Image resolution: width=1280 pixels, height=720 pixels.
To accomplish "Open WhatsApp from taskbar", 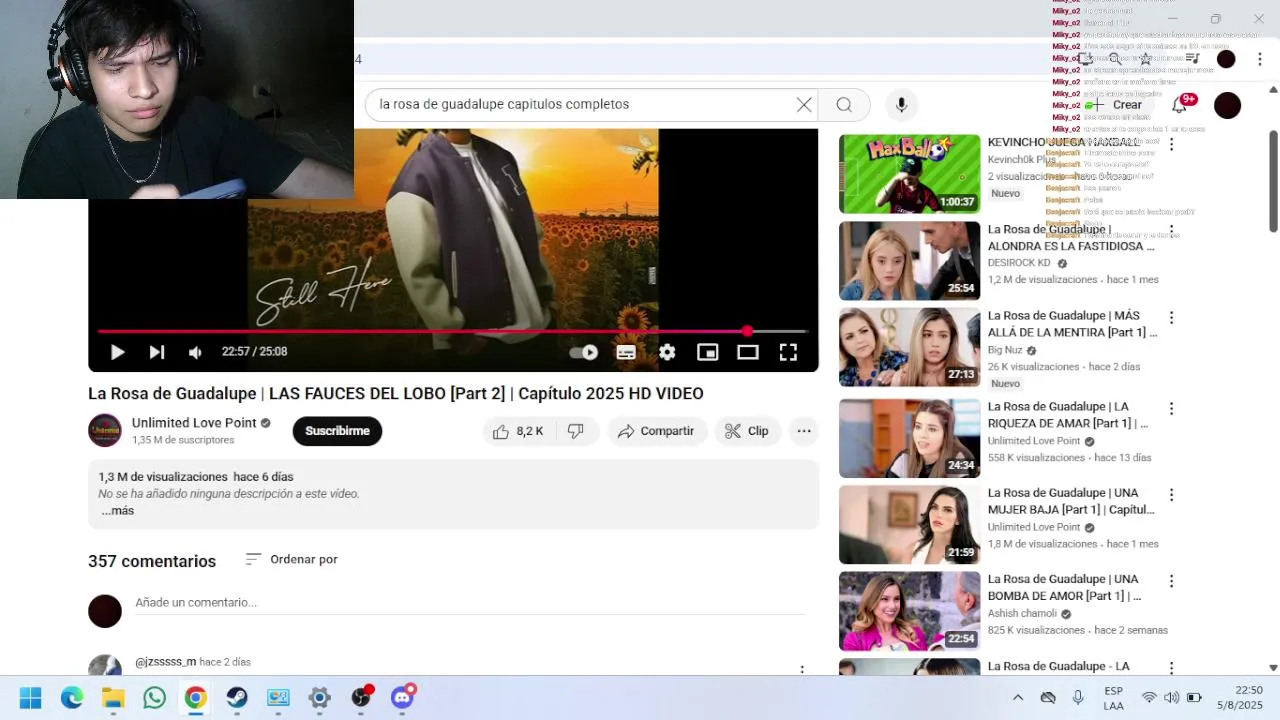I will [154, 698].
